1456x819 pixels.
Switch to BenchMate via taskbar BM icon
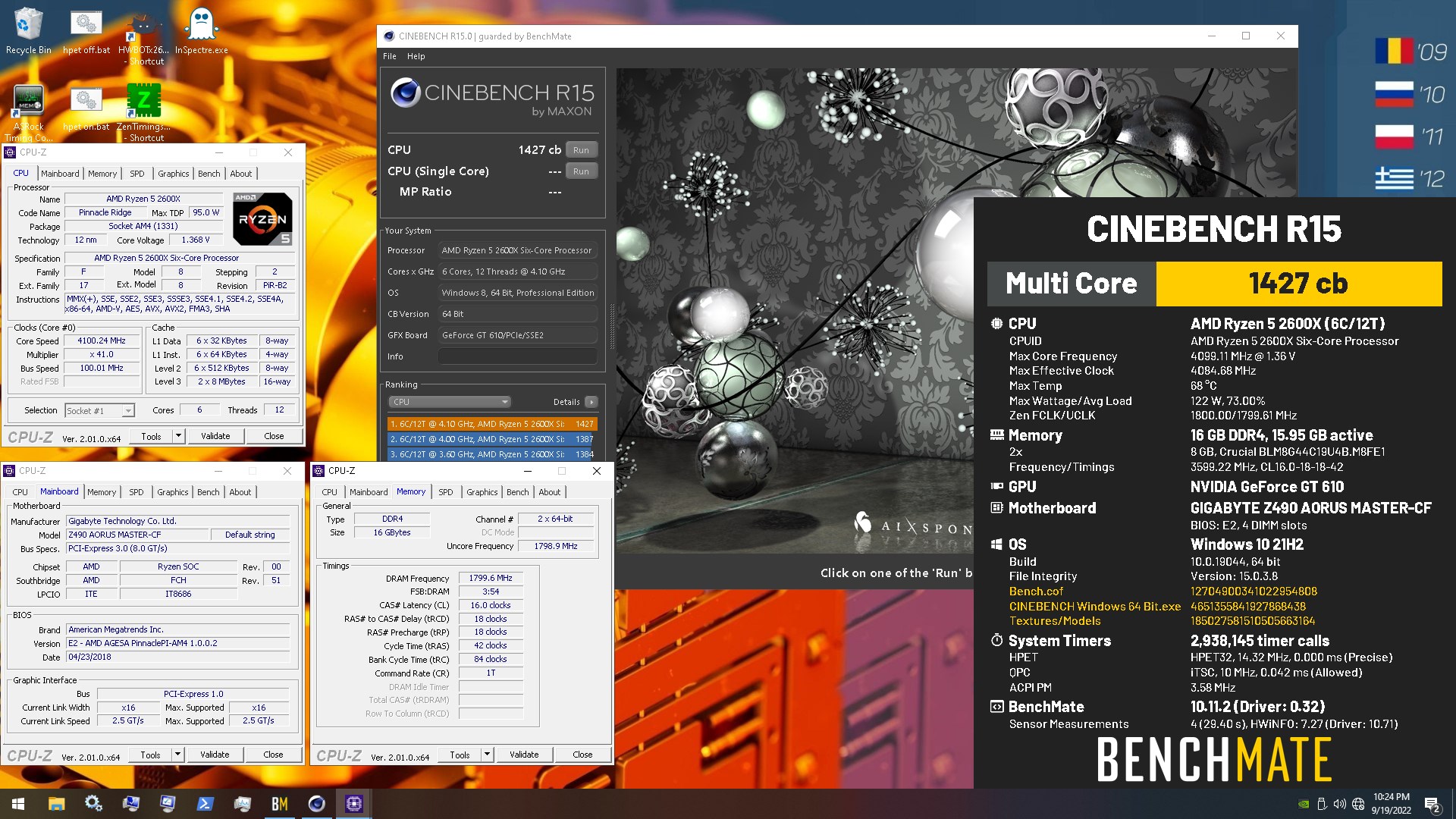(280, 804)
